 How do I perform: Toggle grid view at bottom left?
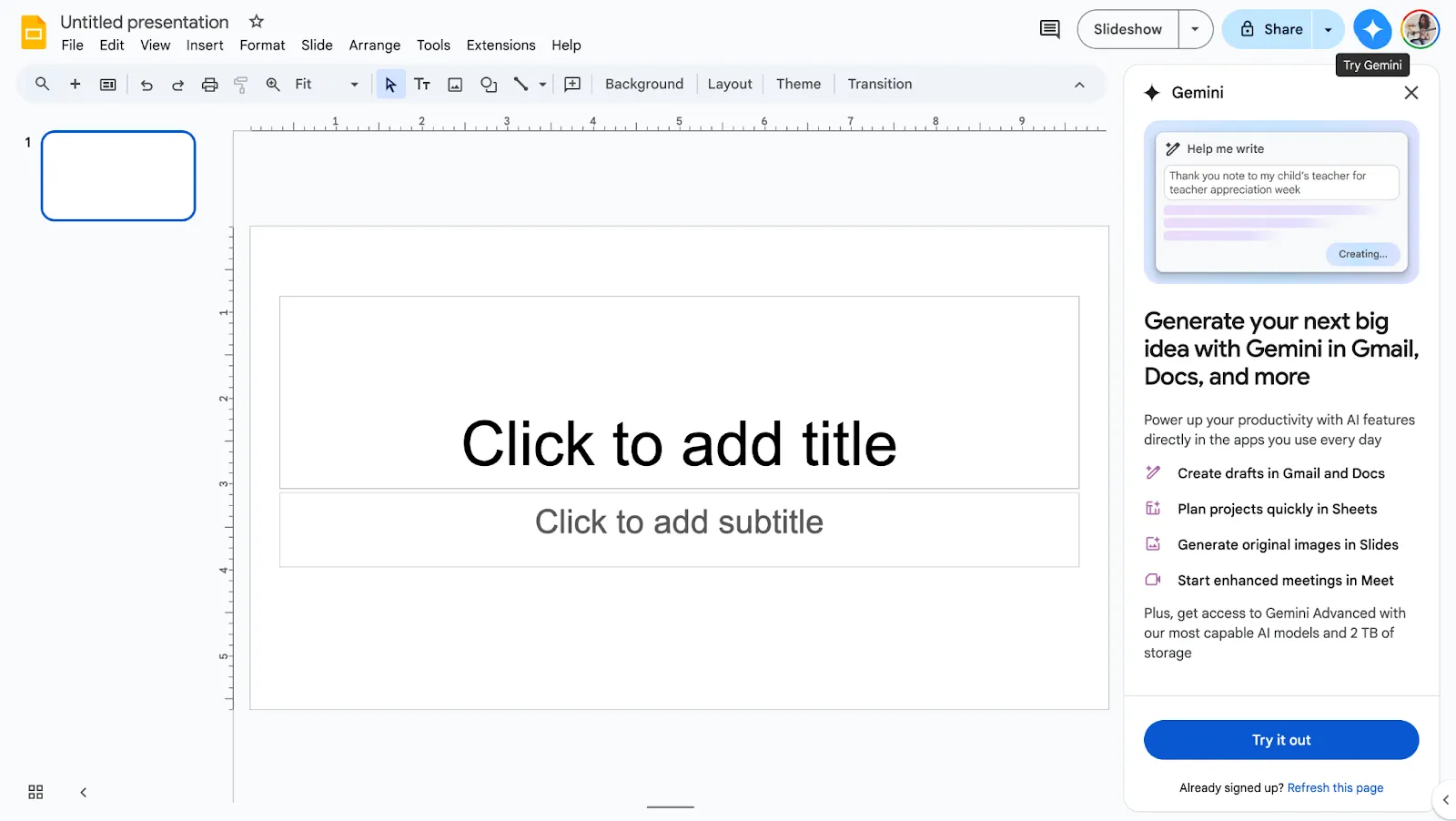[x=35, y=792]
